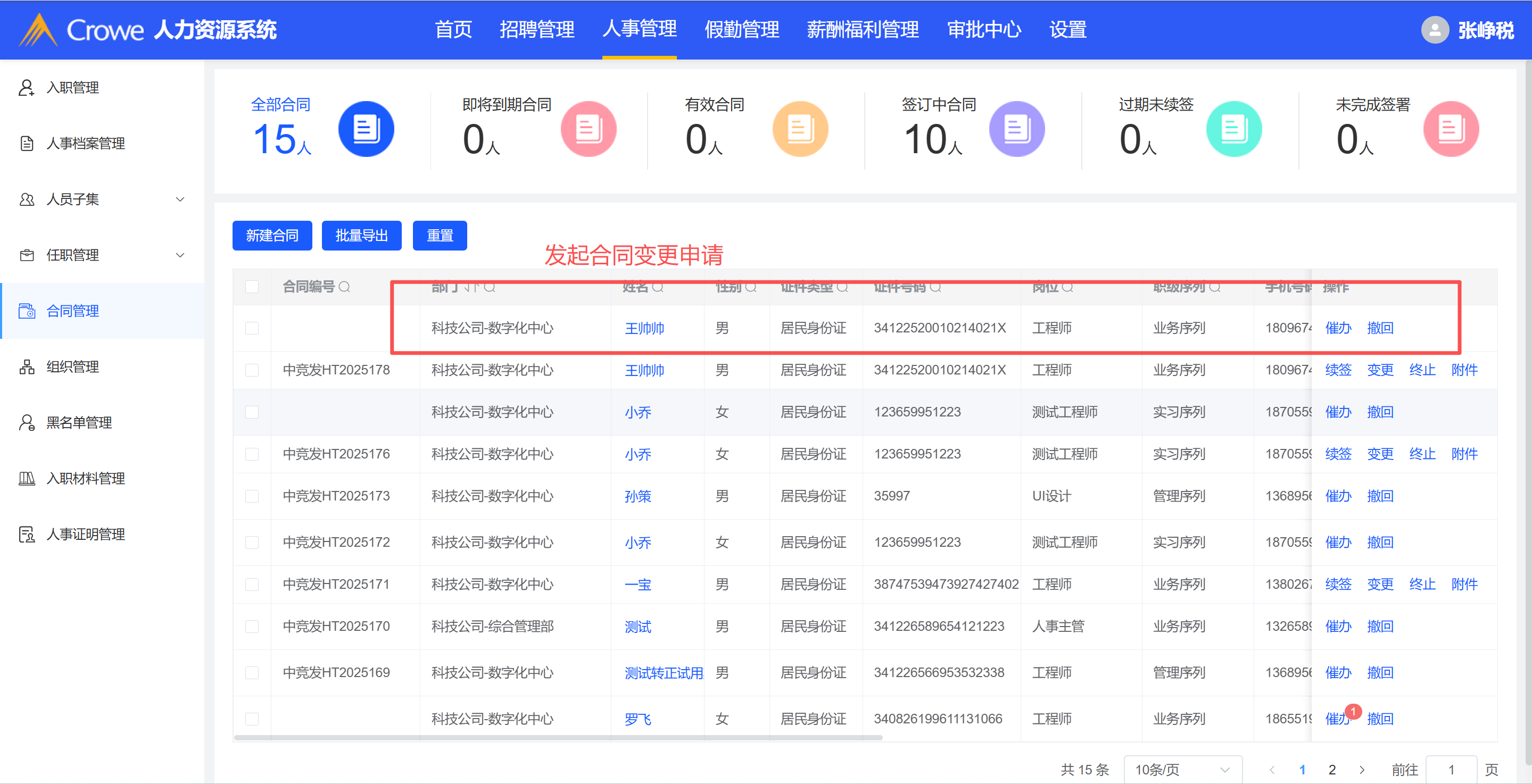Click the search icon beside 合同编号 header

pyautogui.click(x=344, y=287)
